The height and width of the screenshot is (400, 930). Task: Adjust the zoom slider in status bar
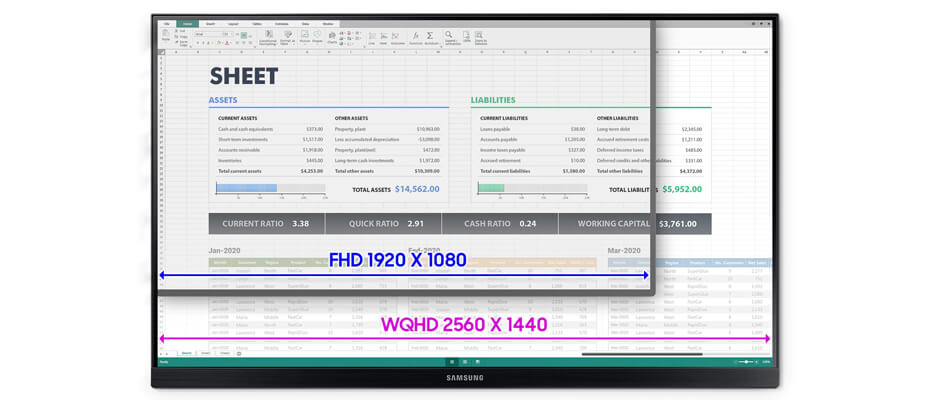pyautogui.click(x=746, y=361)
